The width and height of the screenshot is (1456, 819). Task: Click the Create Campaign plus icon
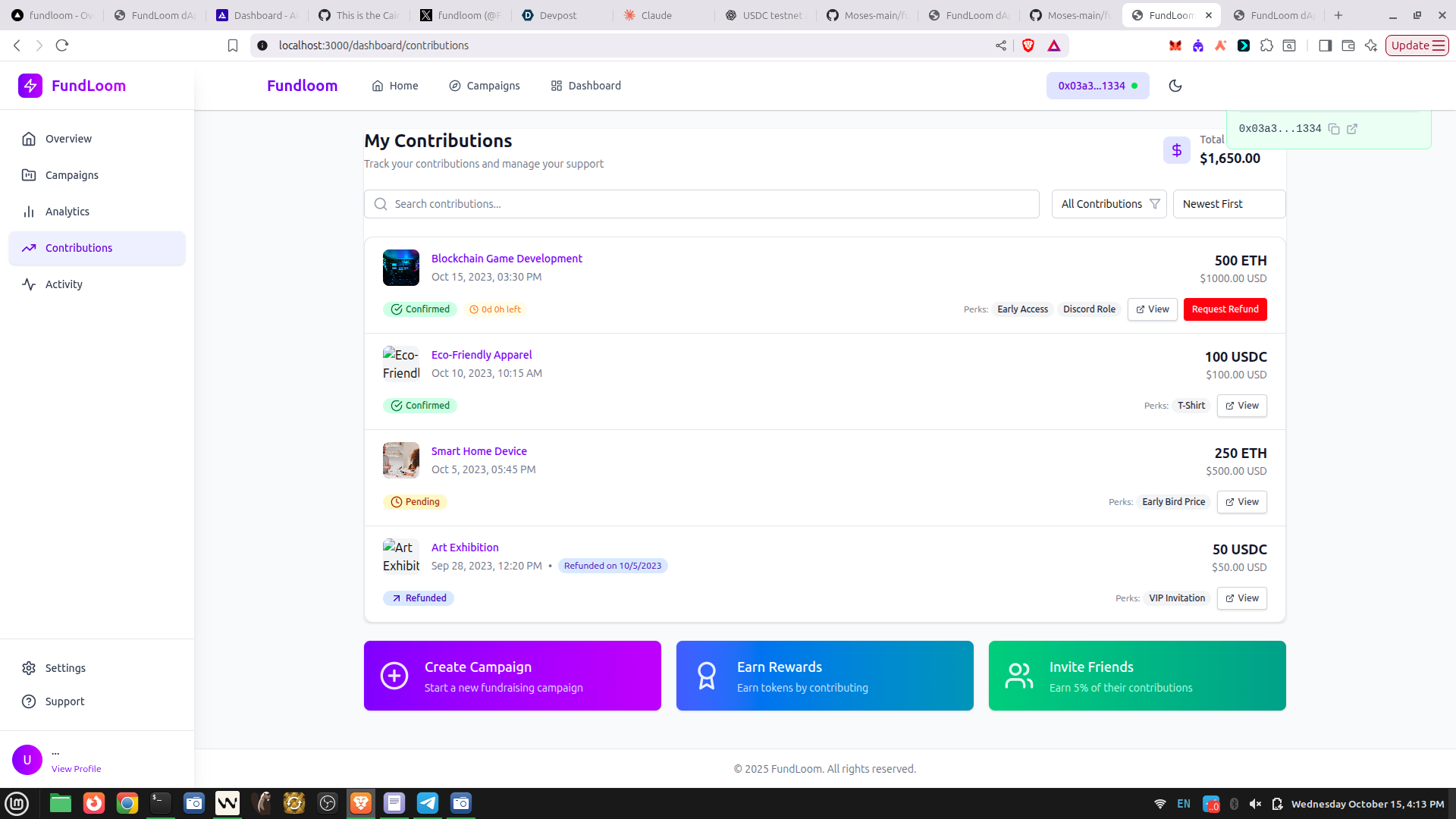pos(394,676)
